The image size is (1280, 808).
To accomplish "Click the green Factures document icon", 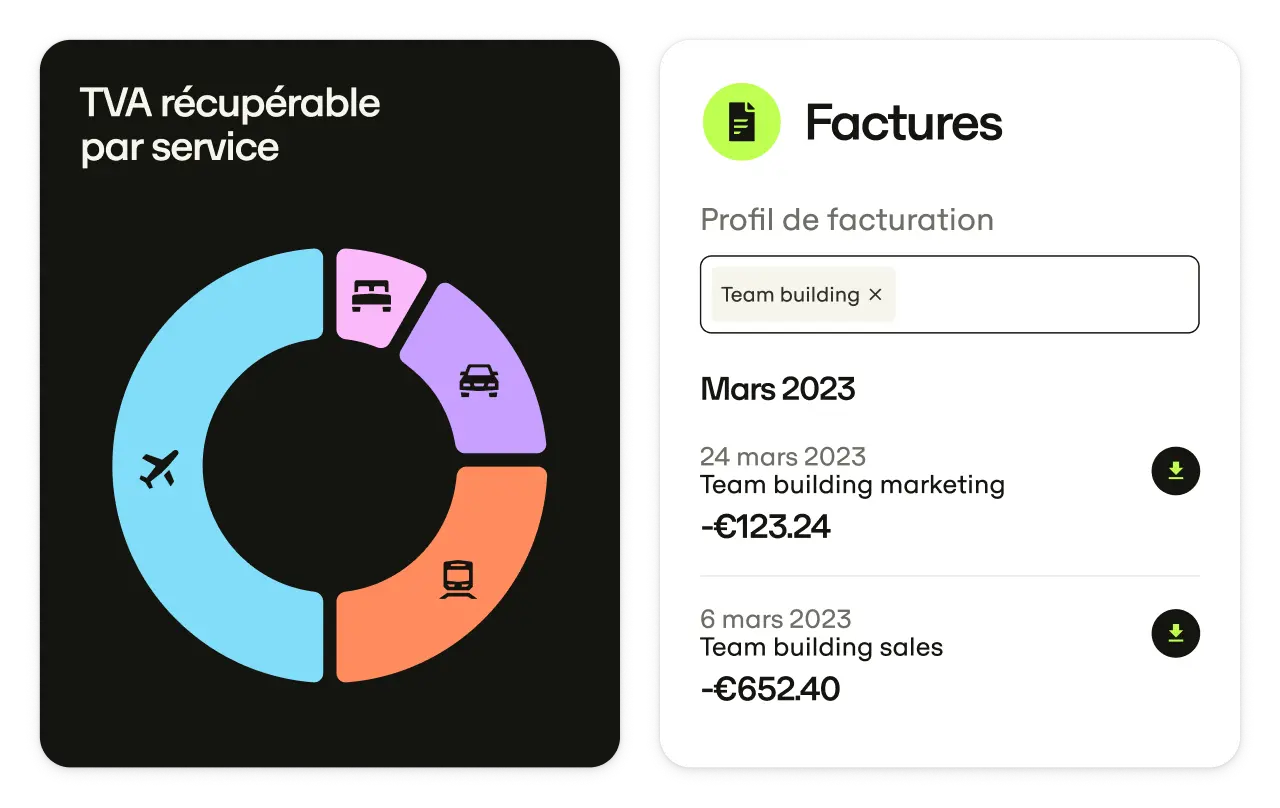I will click(741, 123).
